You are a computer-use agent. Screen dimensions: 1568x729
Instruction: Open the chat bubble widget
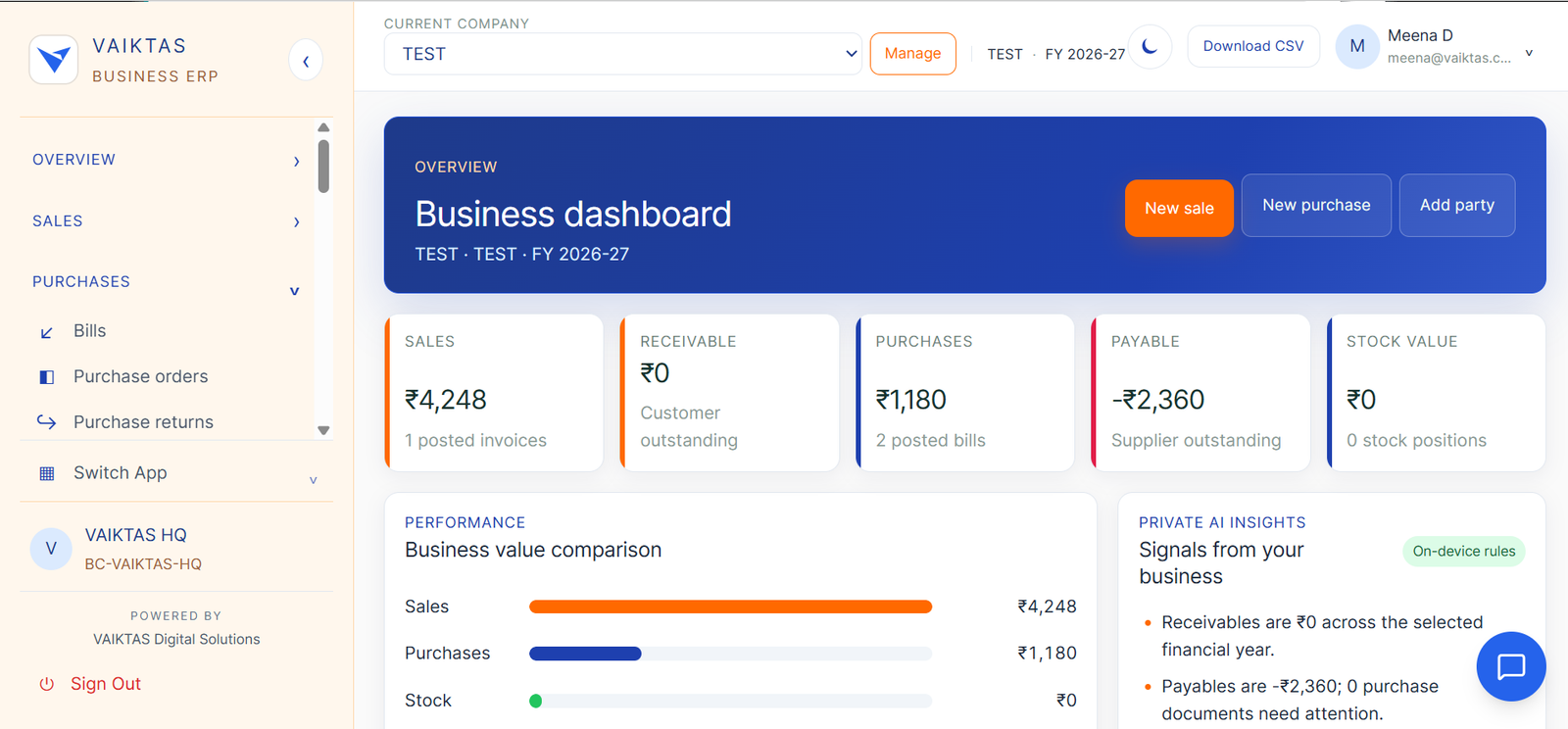click(x=1511, y=666)
